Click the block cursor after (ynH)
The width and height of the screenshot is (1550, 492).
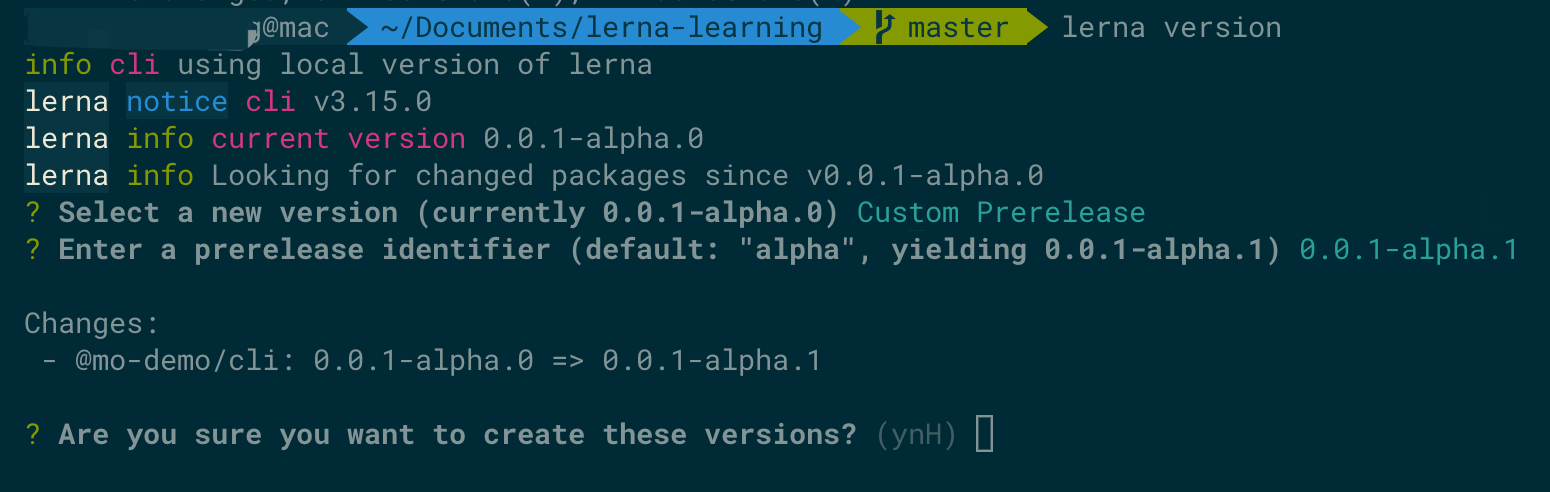(x=985, y=434)
